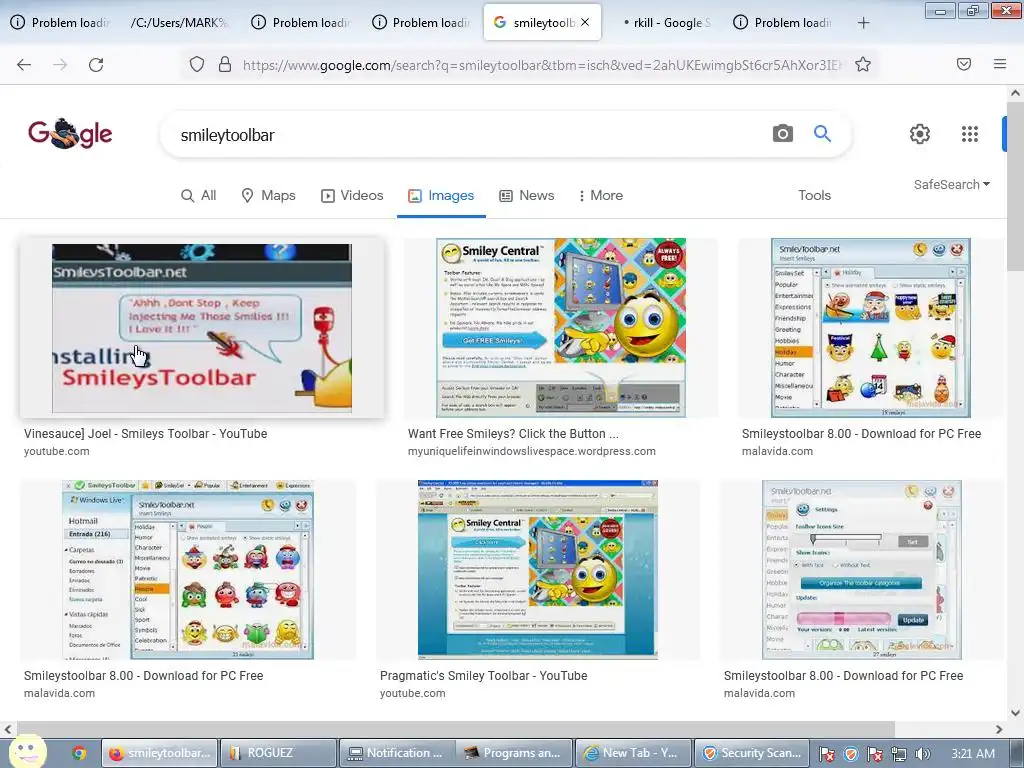Click the blue shield tray icon
This screenshot has height=768, width=1024.
pyautogui.click(x=851, y=754)
